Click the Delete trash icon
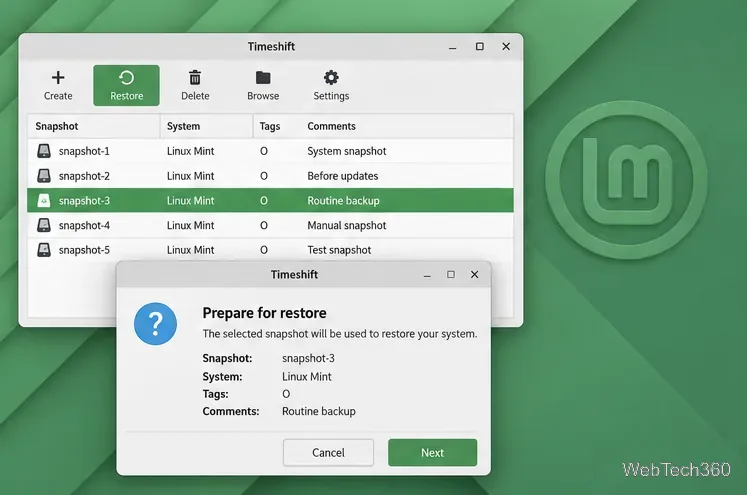 point(195,77)
